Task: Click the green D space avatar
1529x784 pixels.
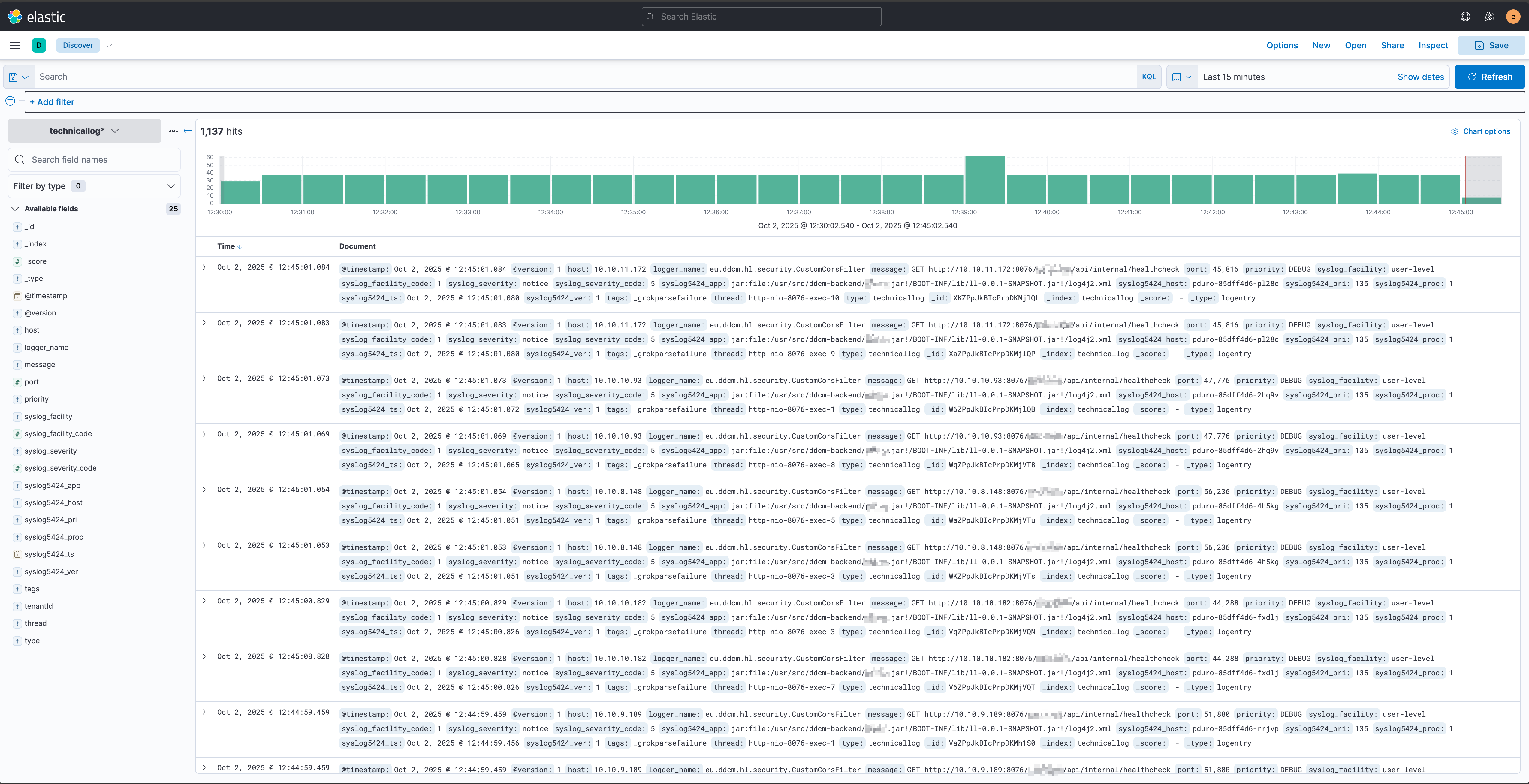Action: (39, 45)
